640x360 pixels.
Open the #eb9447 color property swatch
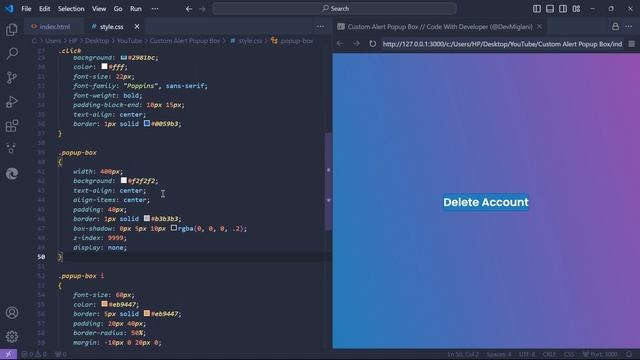point(104,304)
